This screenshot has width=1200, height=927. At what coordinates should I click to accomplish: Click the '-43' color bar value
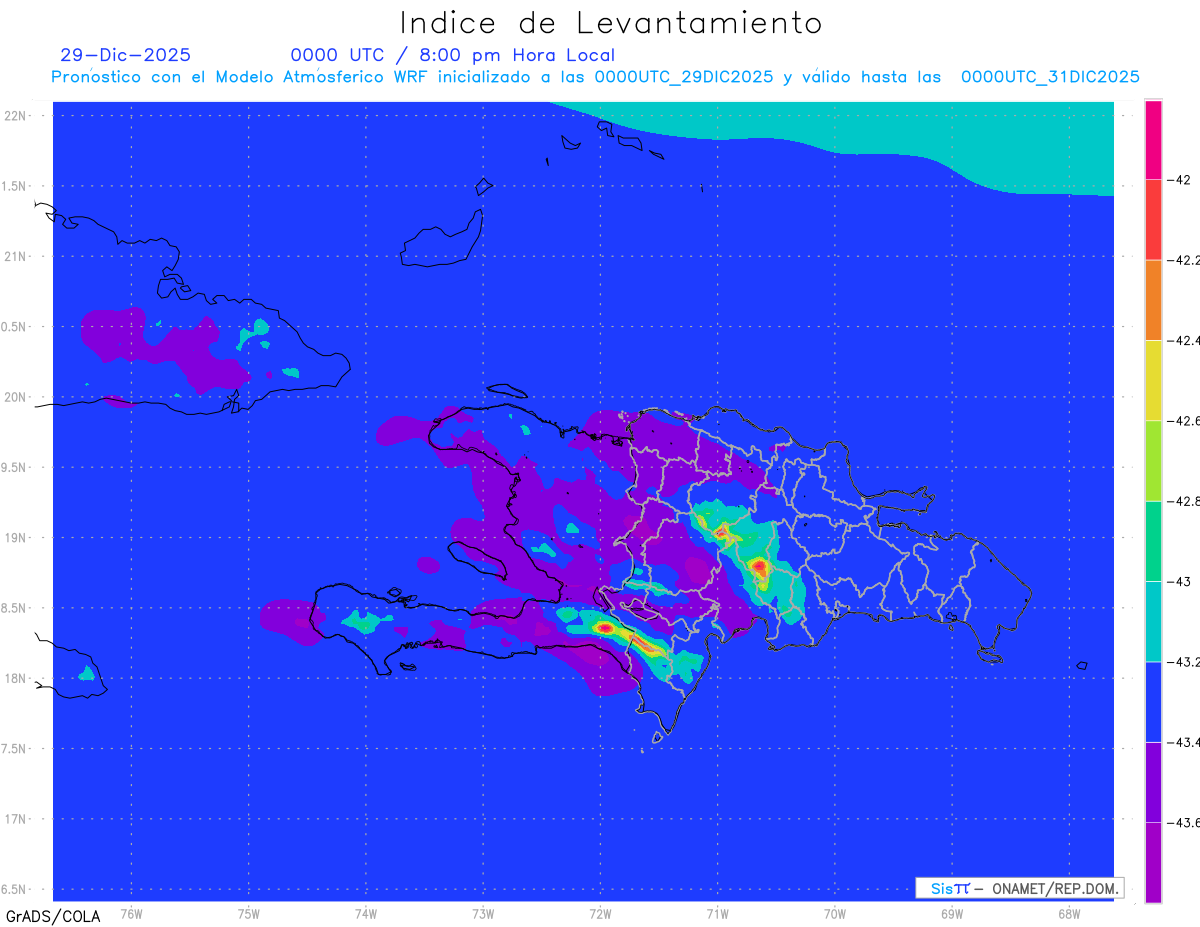[x=1181, y=581]
